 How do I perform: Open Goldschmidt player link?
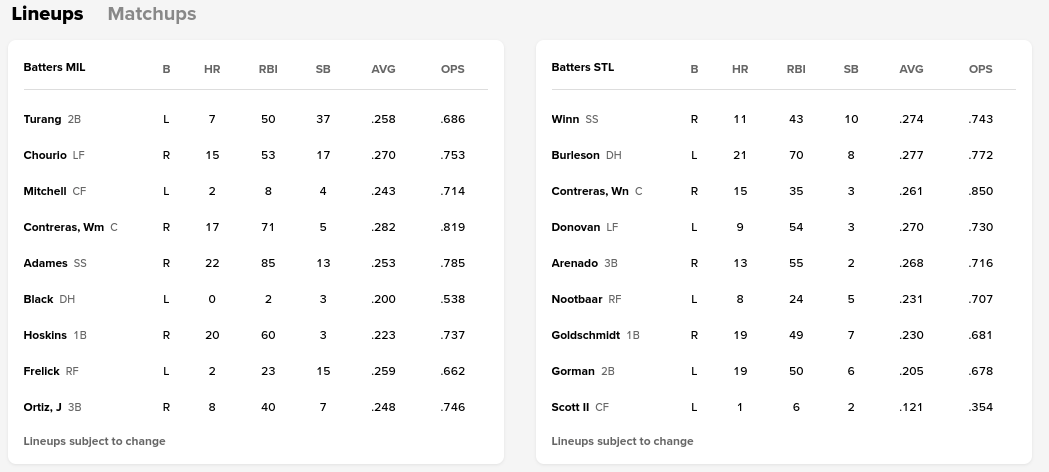pos(586,335)
